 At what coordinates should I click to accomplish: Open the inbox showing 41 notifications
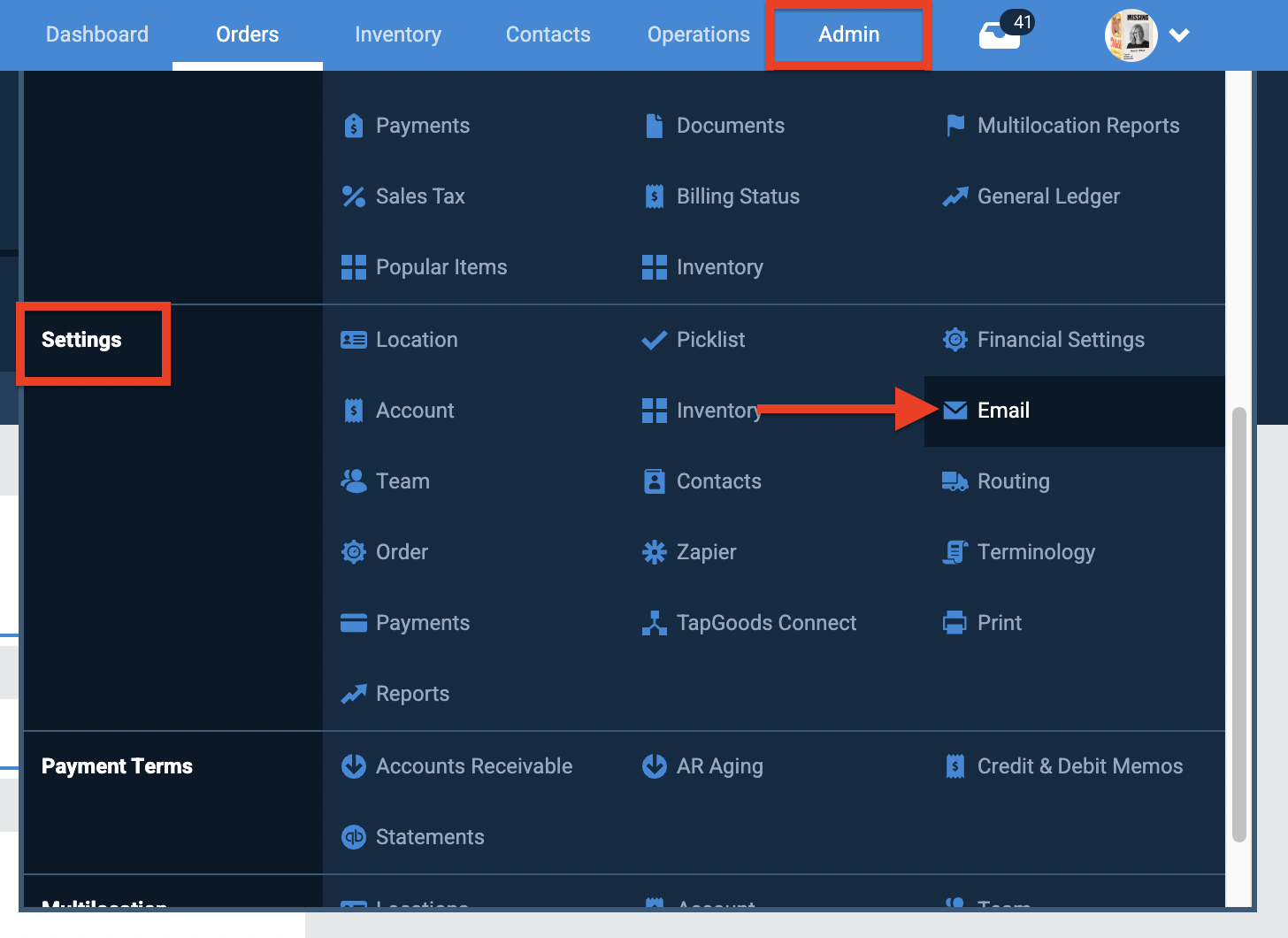point(1000,35)
